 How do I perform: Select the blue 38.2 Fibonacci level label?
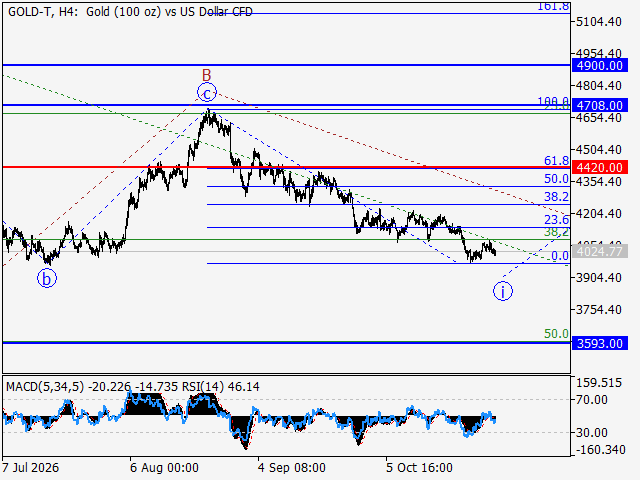(556, 197)
